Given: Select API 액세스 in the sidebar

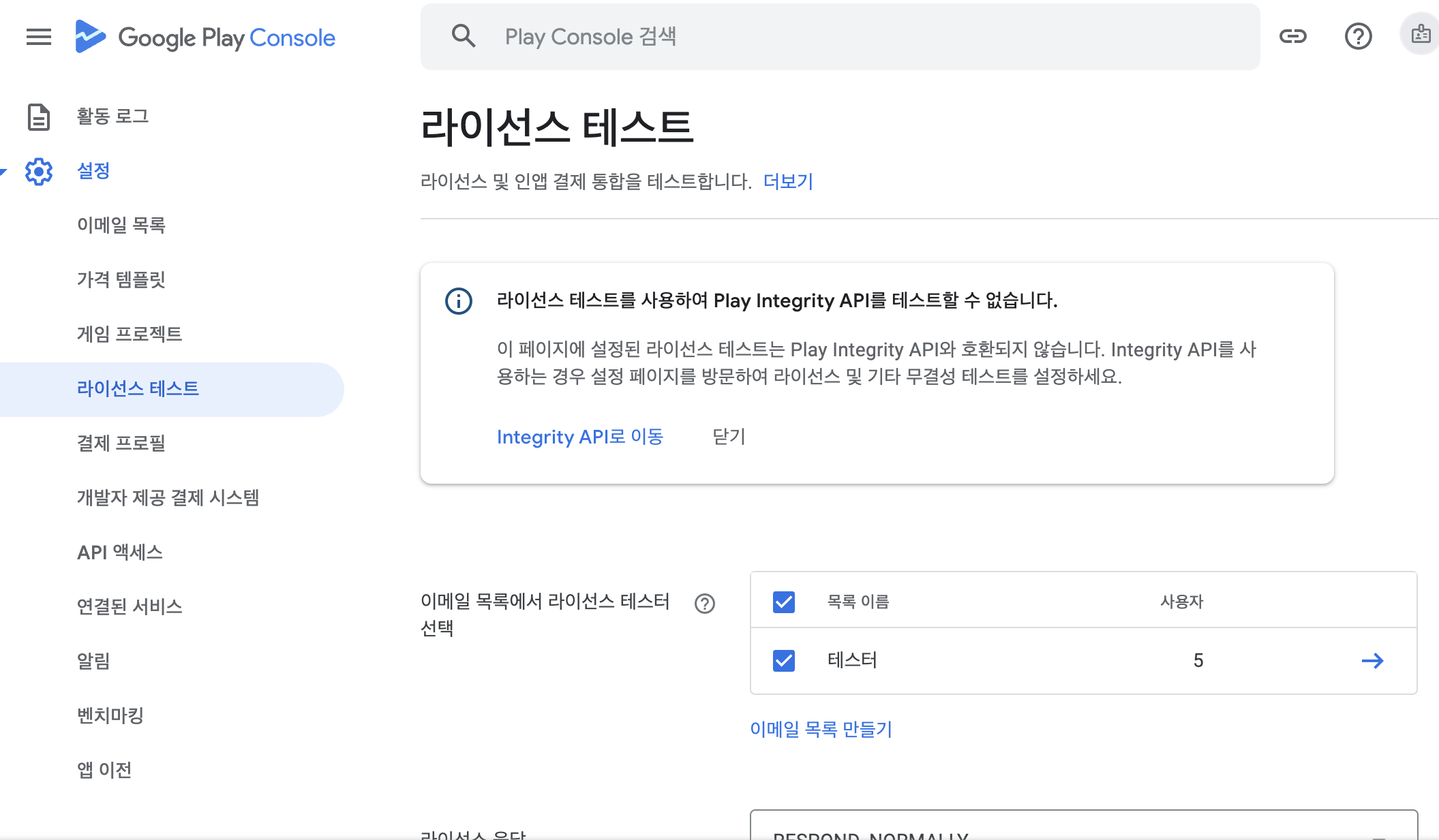Looking at the screenshot, I should click(120, 553).
